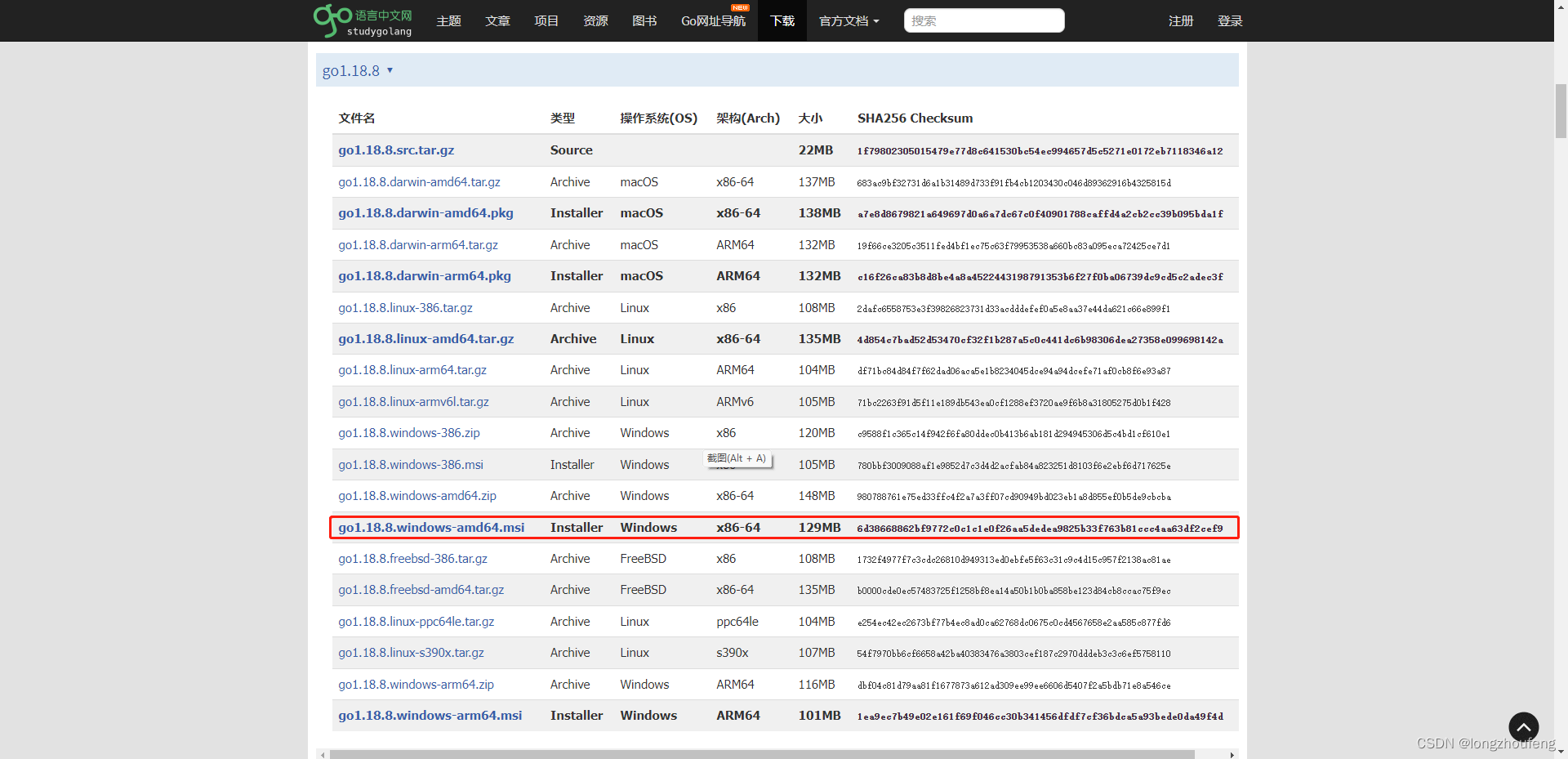Download go1.18.8.linux-ppc64le.tar.gz
The height and width of the screenshot is (759, 1568).
pos(416,622)
